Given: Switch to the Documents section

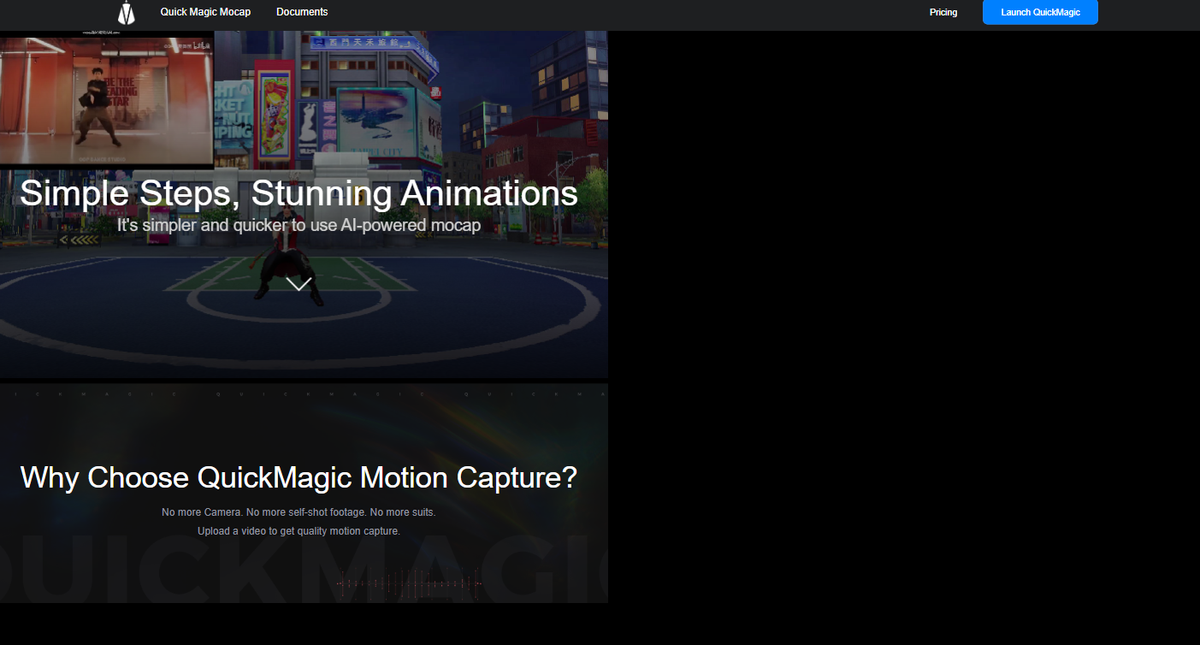Looking at the screenshot, I should [x=301, y=12].
